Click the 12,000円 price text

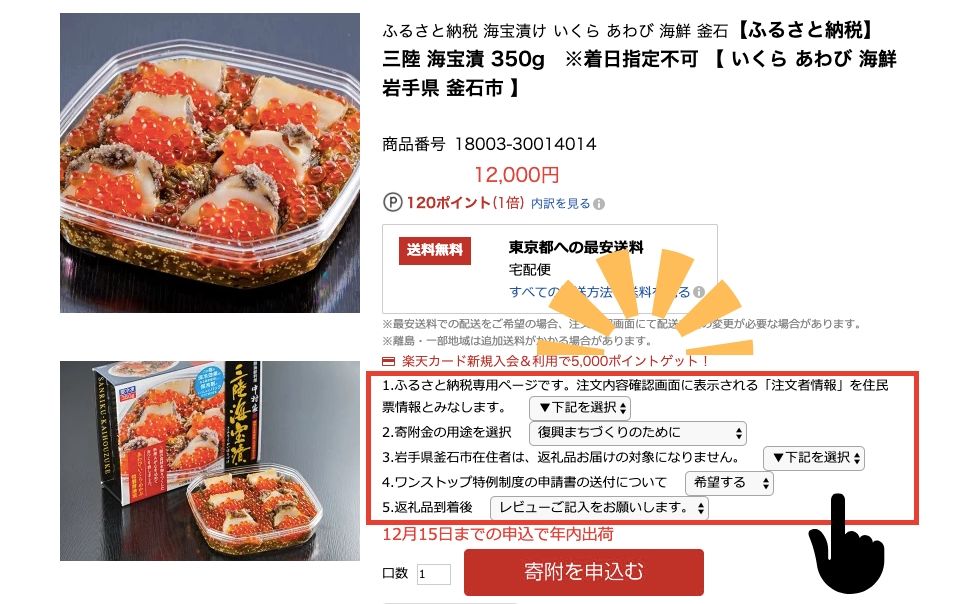(516, 175)
